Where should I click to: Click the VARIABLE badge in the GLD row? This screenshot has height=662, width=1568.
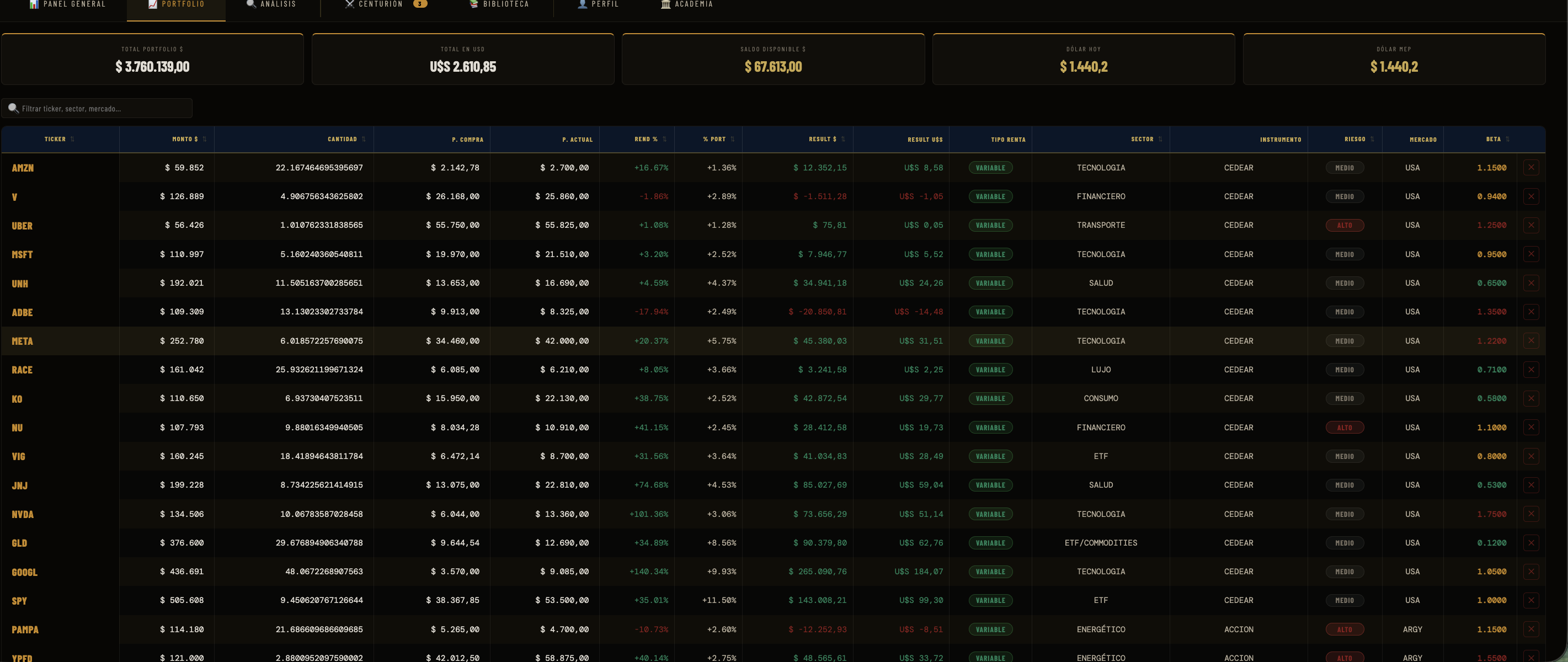990,543
